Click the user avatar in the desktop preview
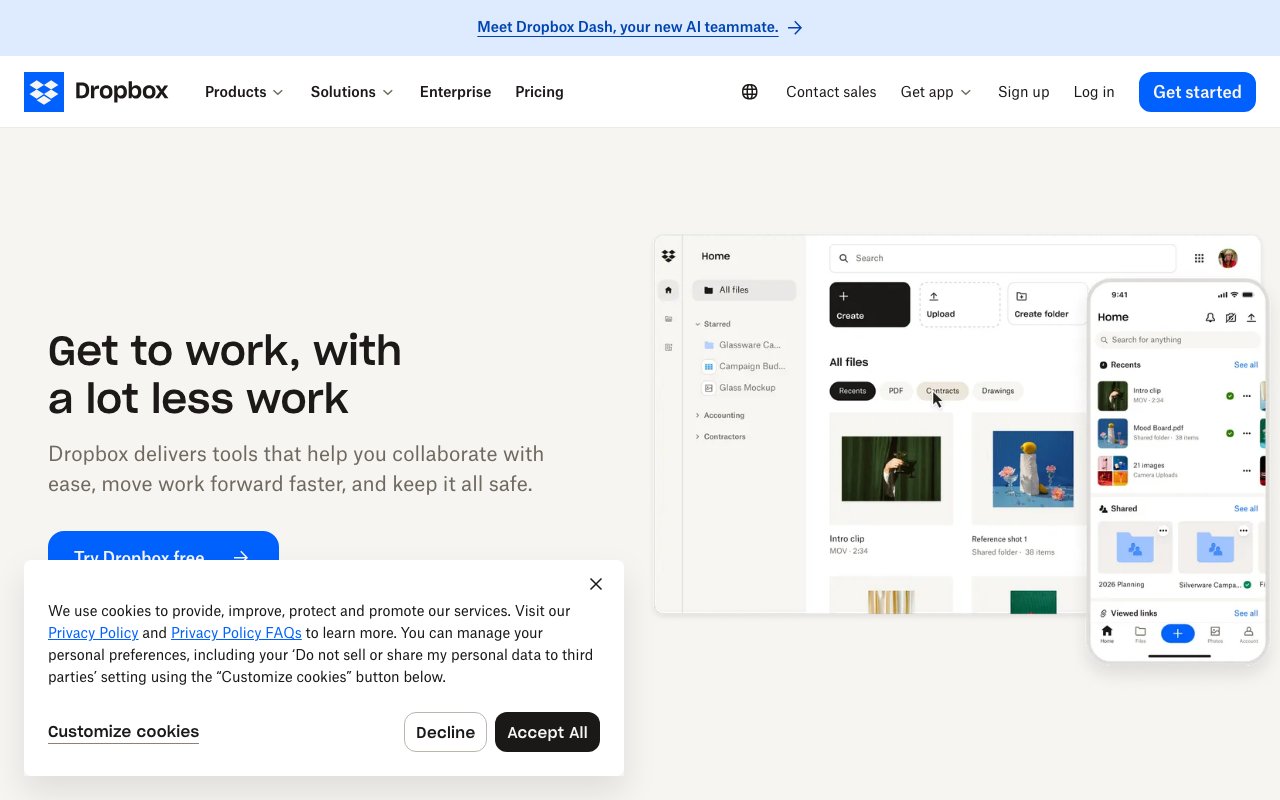 coord(1228,258)
